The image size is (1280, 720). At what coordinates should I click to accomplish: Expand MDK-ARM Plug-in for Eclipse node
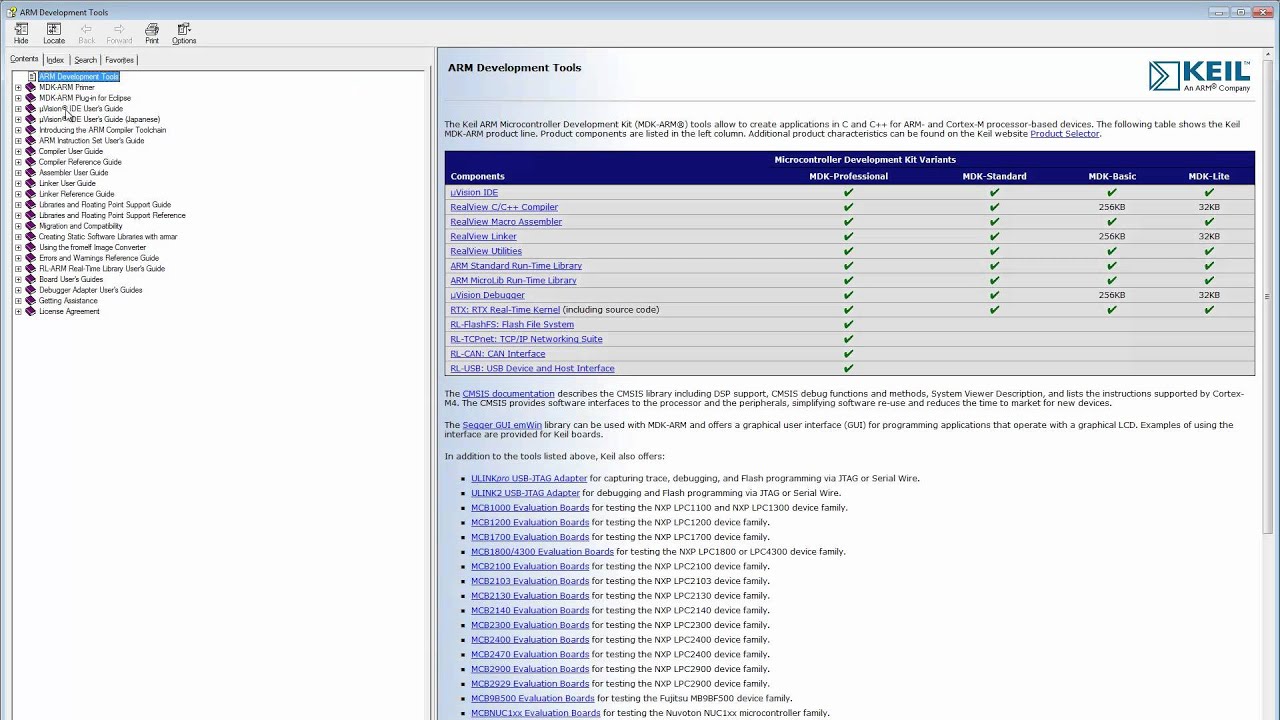click(18, 98)
